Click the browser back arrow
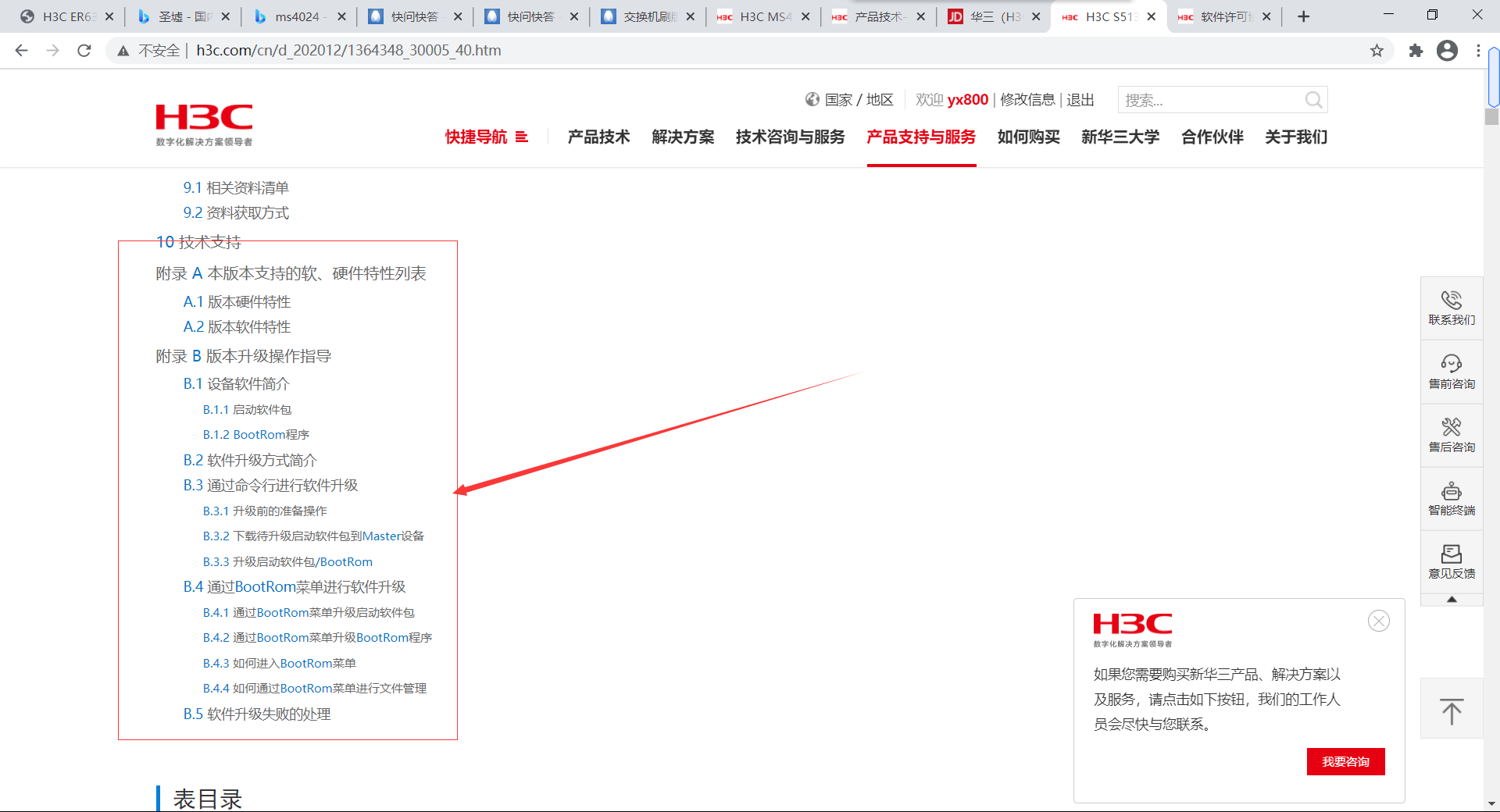This screenshot has height=812, width=1500. pyautogui.click(x=21, y=51)
